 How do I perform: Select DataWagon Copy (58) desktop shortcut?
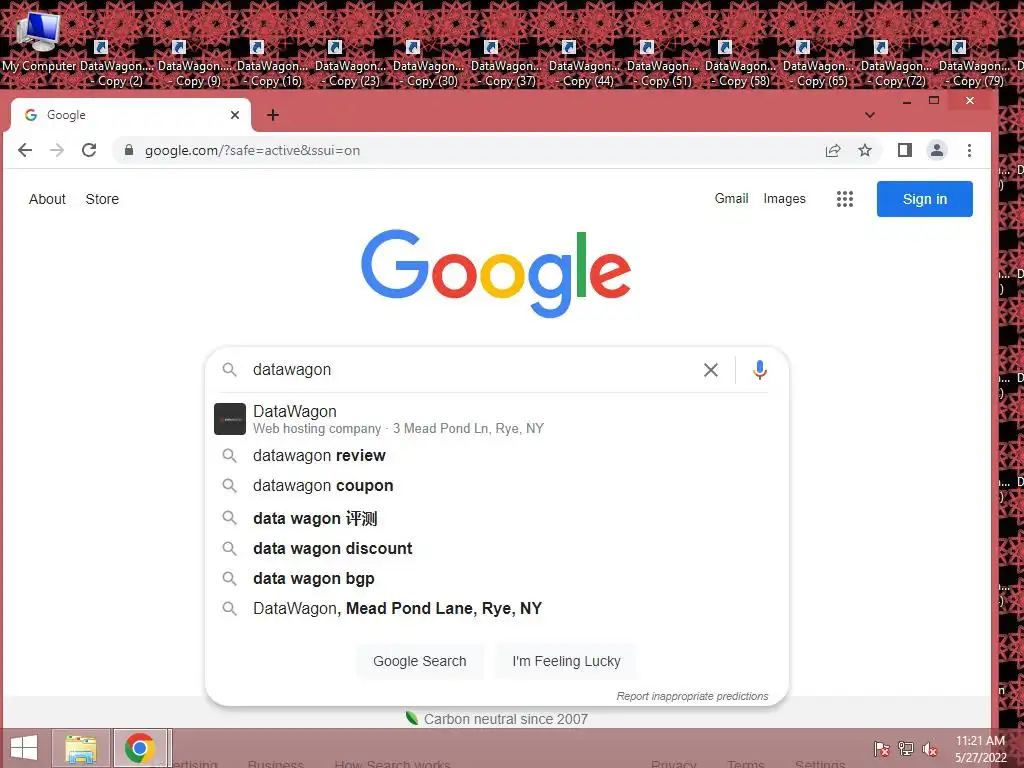pos(741,64)
